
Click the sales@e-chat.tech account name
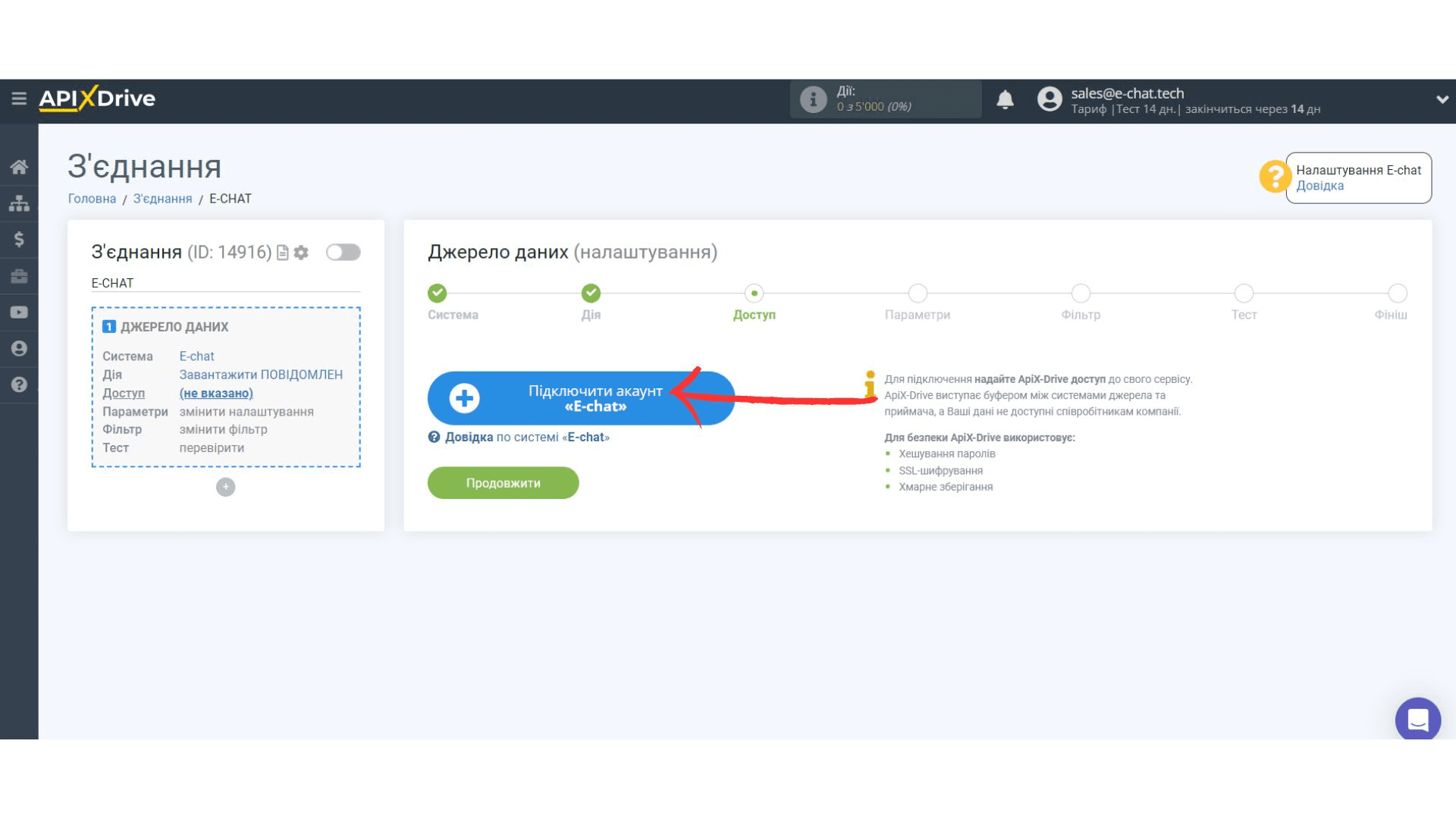(x=1127, y=93)
